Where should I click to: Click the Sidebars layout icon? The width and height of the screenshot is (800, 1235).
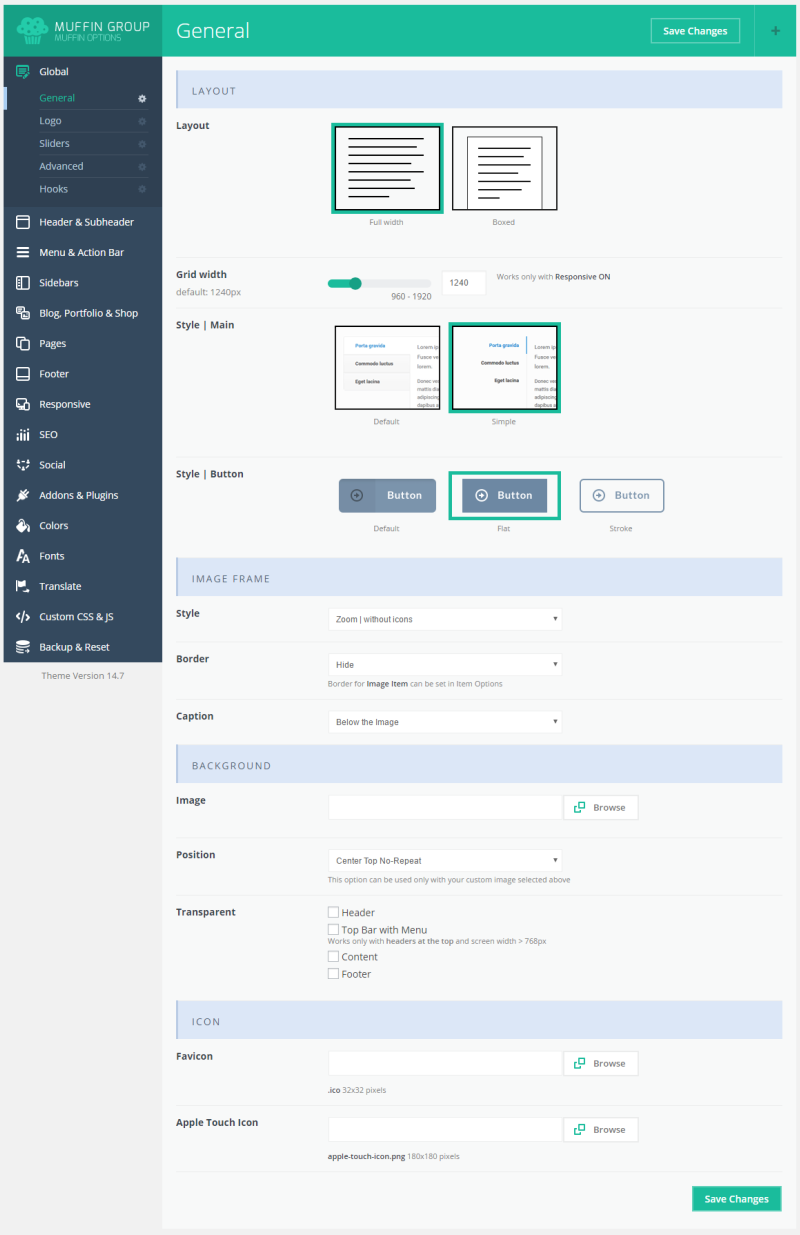pos(23,283)
